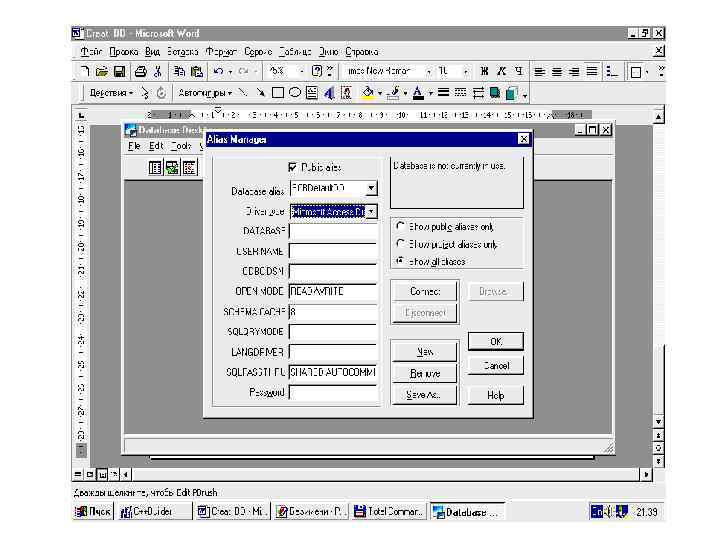Apply shadow effect from drawing toolbar

[x=495, y=93]
